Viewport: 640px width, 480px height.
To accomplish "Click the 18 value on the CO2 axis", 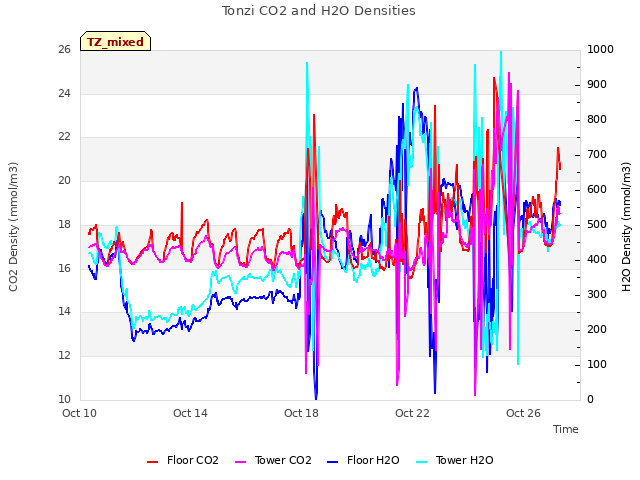I will (64, 224).
